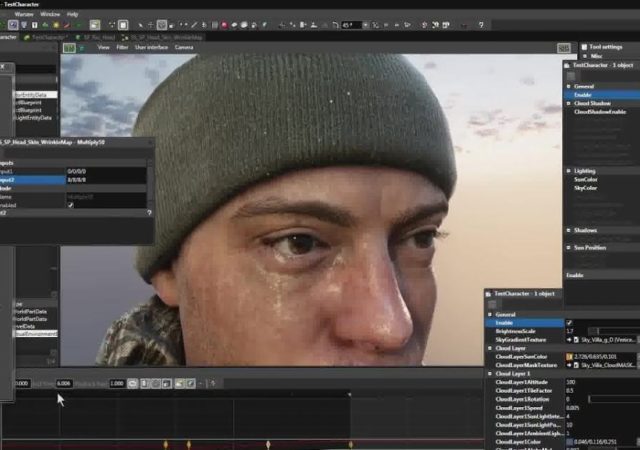The height and width of the screenshot is (450, 640).
Task: Click the toolbar icon under TestCharacter panel title
Action: 572,75
